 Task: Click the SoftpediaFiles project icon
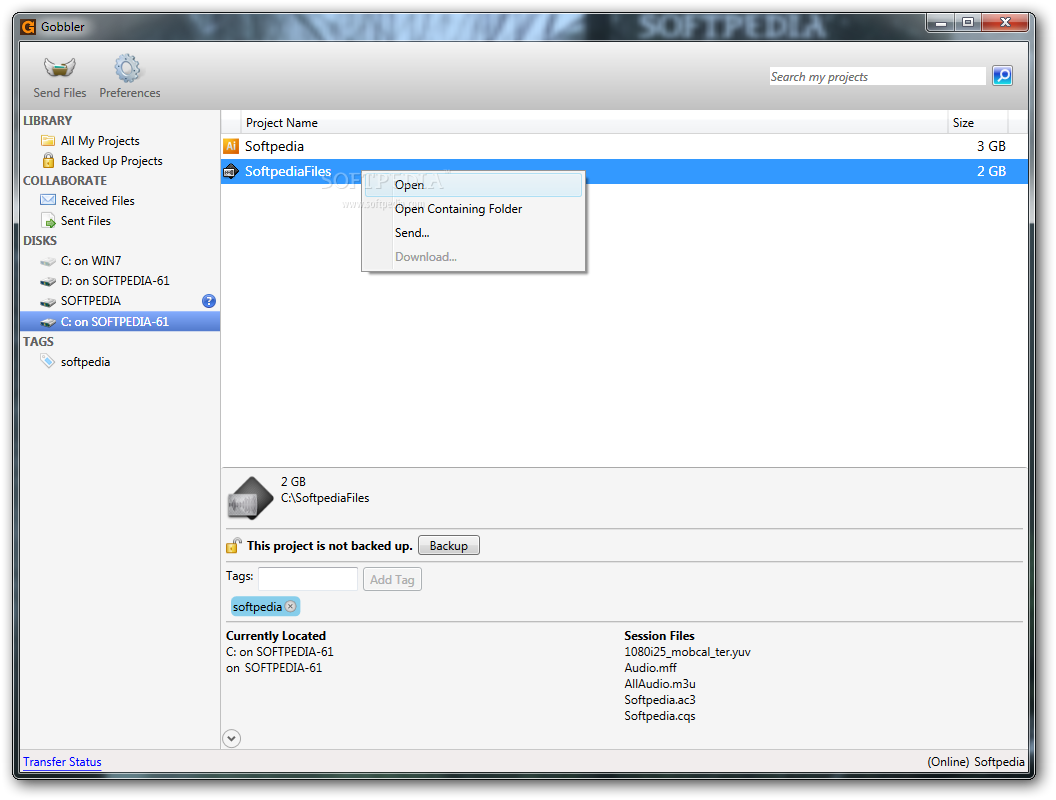point(231,172)
